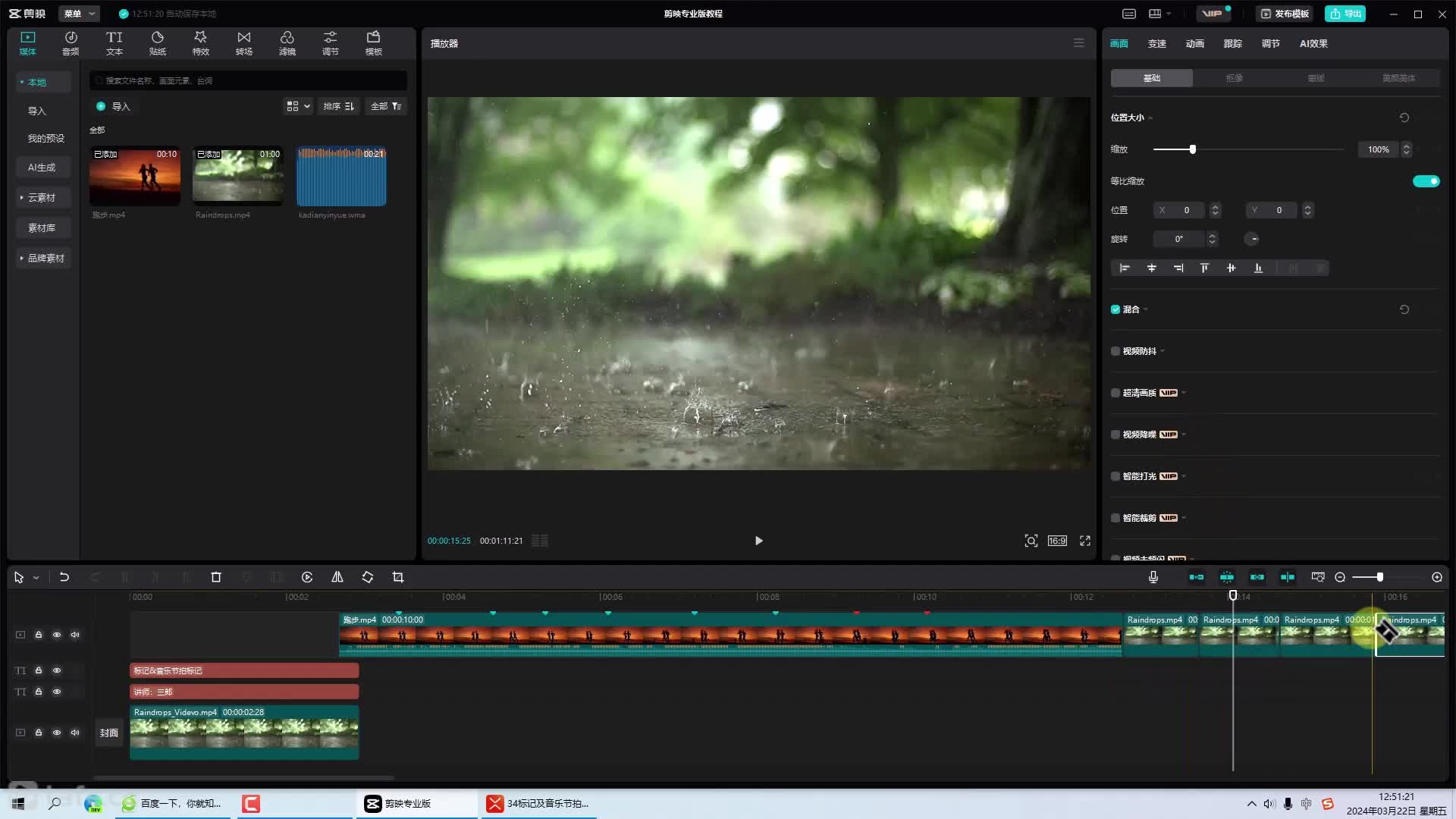Toggle main track magnet snapping button
This screenshot has height=819, width=1456.
click(1197, 577)
